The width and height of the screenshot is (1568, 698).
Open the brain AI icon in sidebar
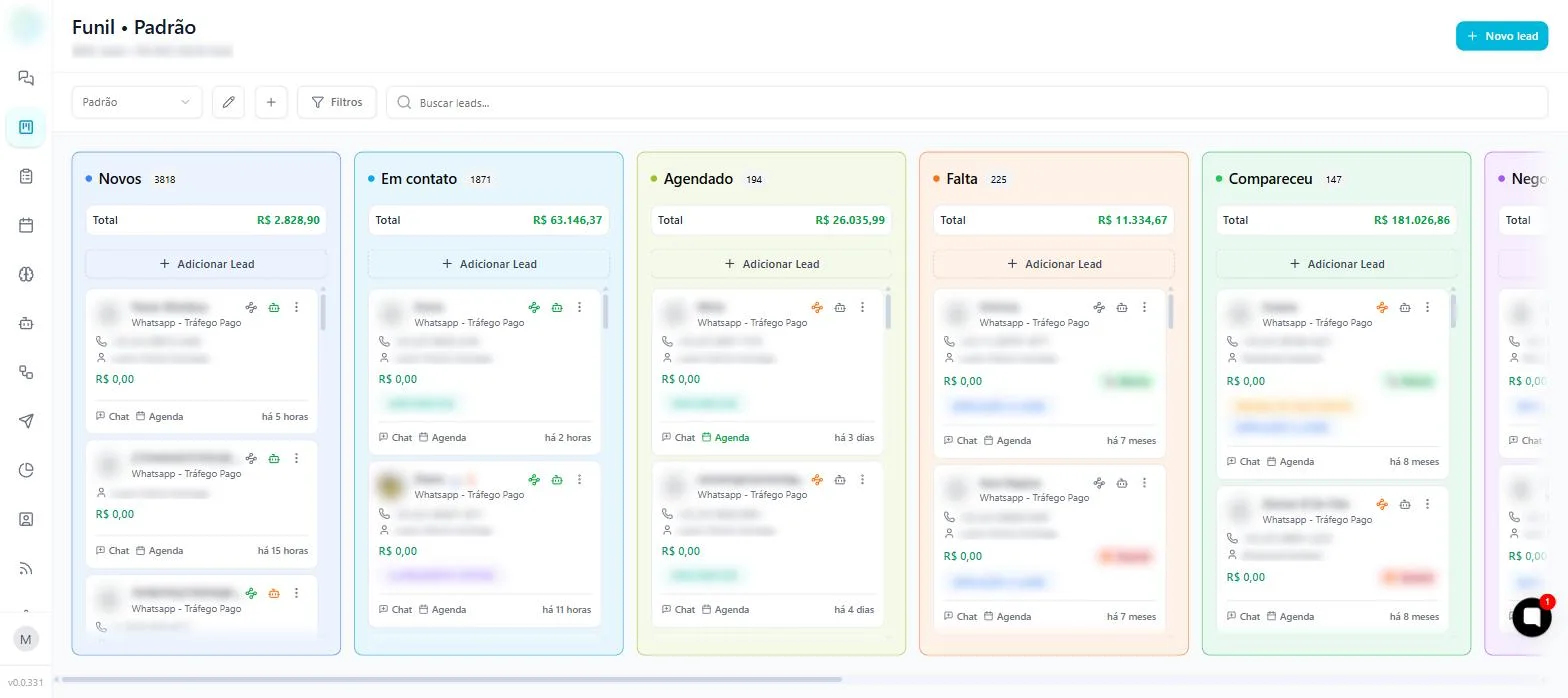(x=26, y=274)
